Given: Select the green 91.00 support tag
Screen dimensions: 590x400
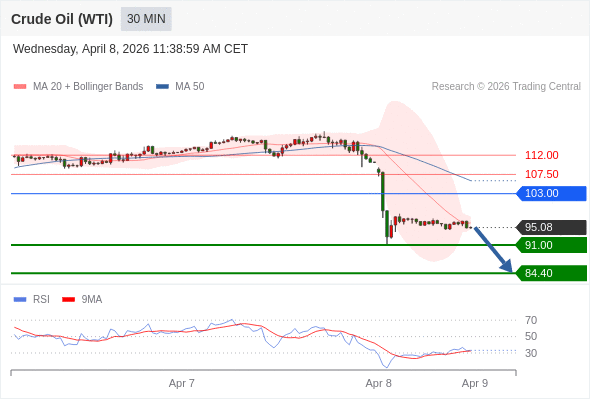Looking at the screenshot, I should click(x=551, y=245).
